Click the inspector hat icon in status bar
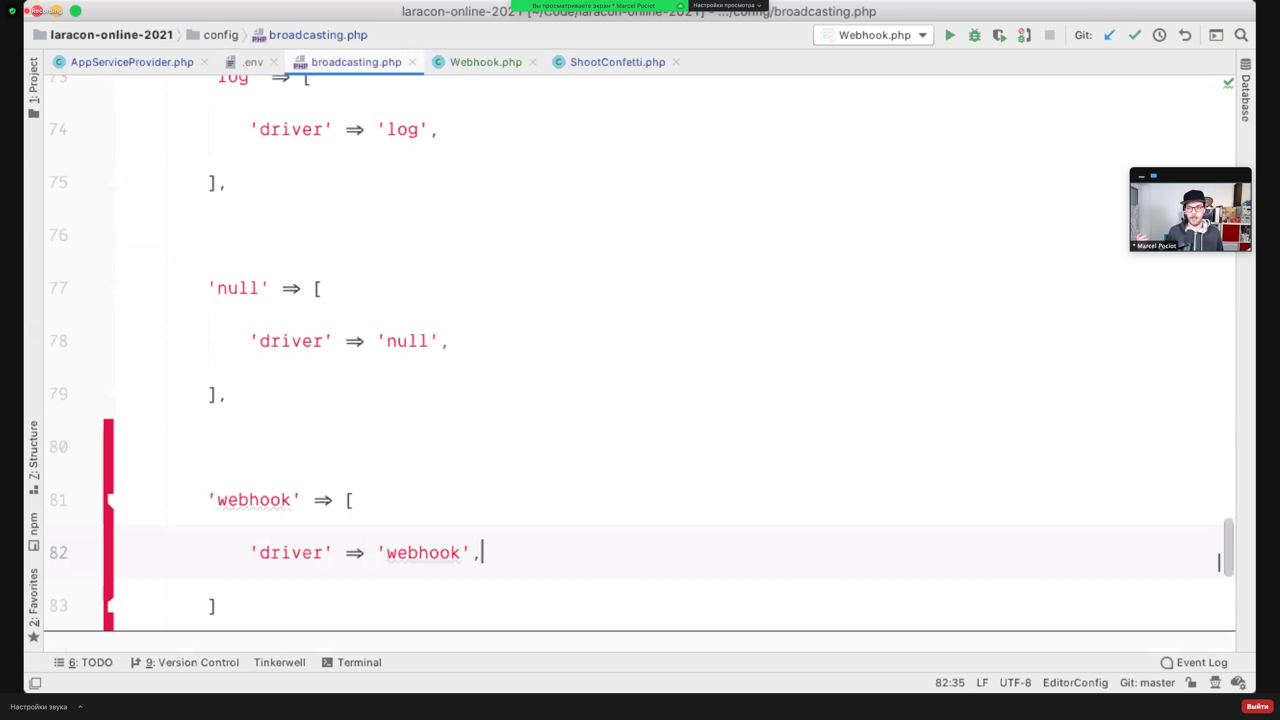 point(1215,682)
